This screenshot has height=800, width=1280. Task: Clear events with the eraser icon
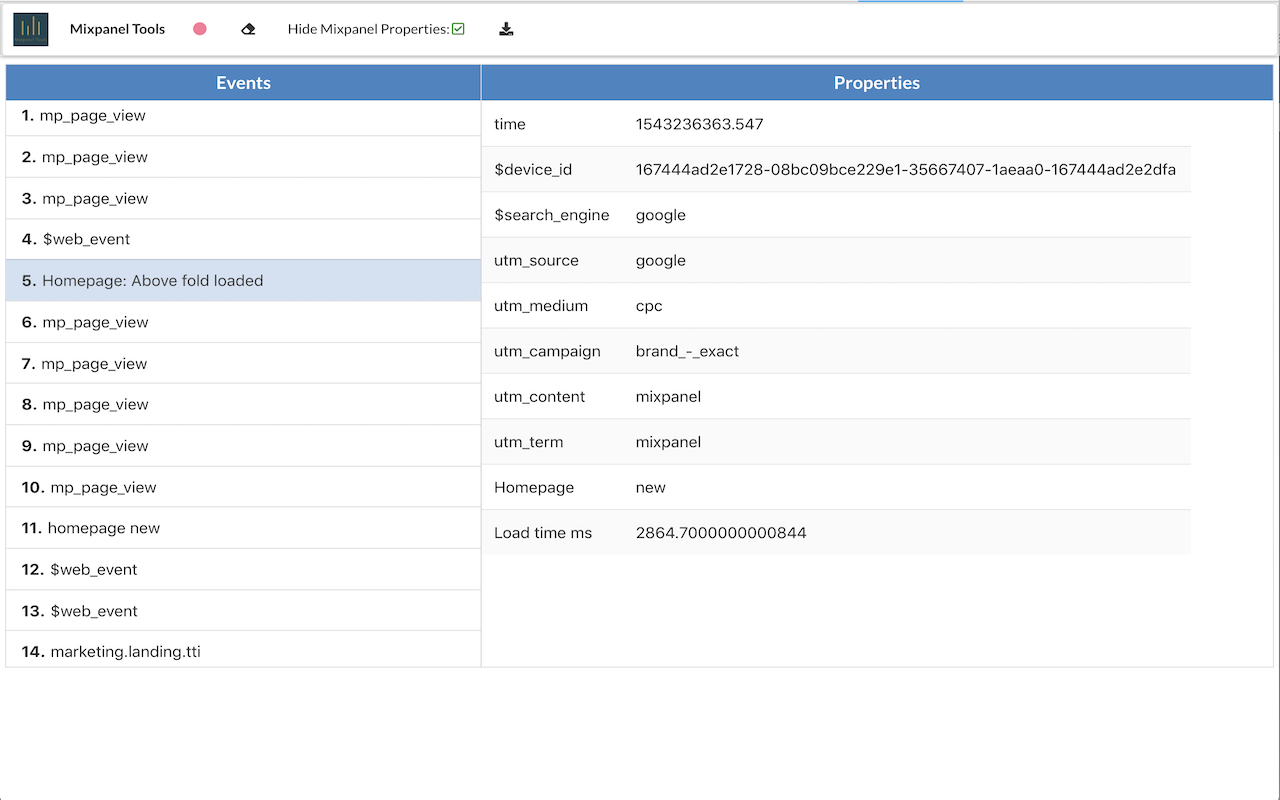point(248,29)
